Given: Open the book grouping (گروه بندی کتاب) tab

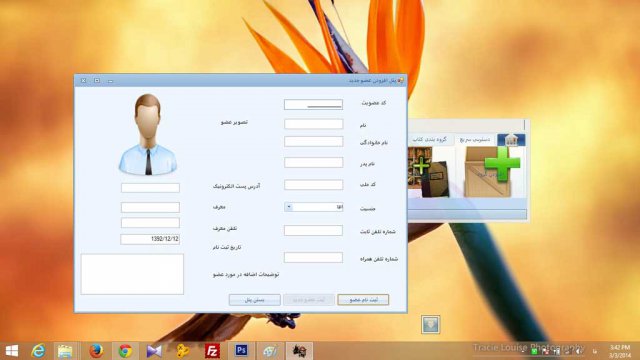Looking at the screenshot, I should point(429,140).
